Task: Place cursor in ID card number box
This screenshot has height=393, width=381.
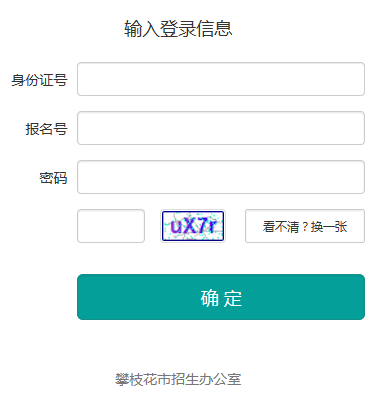Action: pyautogui.click(x=221, y=79)
